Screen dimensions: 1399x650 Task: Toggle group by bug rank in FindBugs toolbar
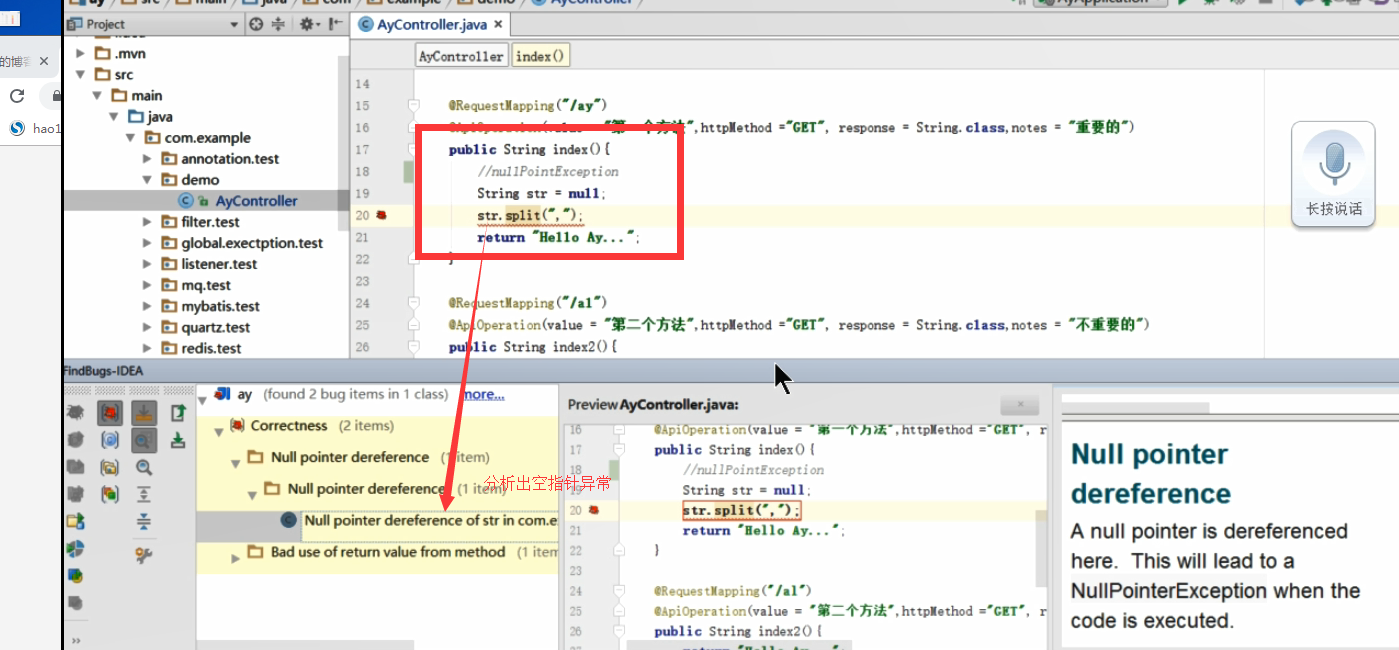click(110, 494)
